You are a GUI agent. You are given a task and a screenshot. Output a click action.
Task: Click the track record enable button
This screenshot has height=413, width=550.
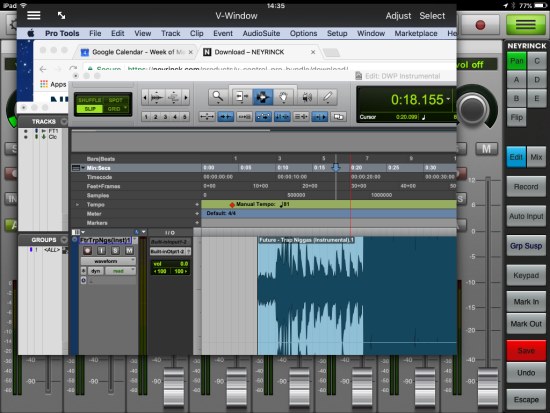[x=87, y=251]
